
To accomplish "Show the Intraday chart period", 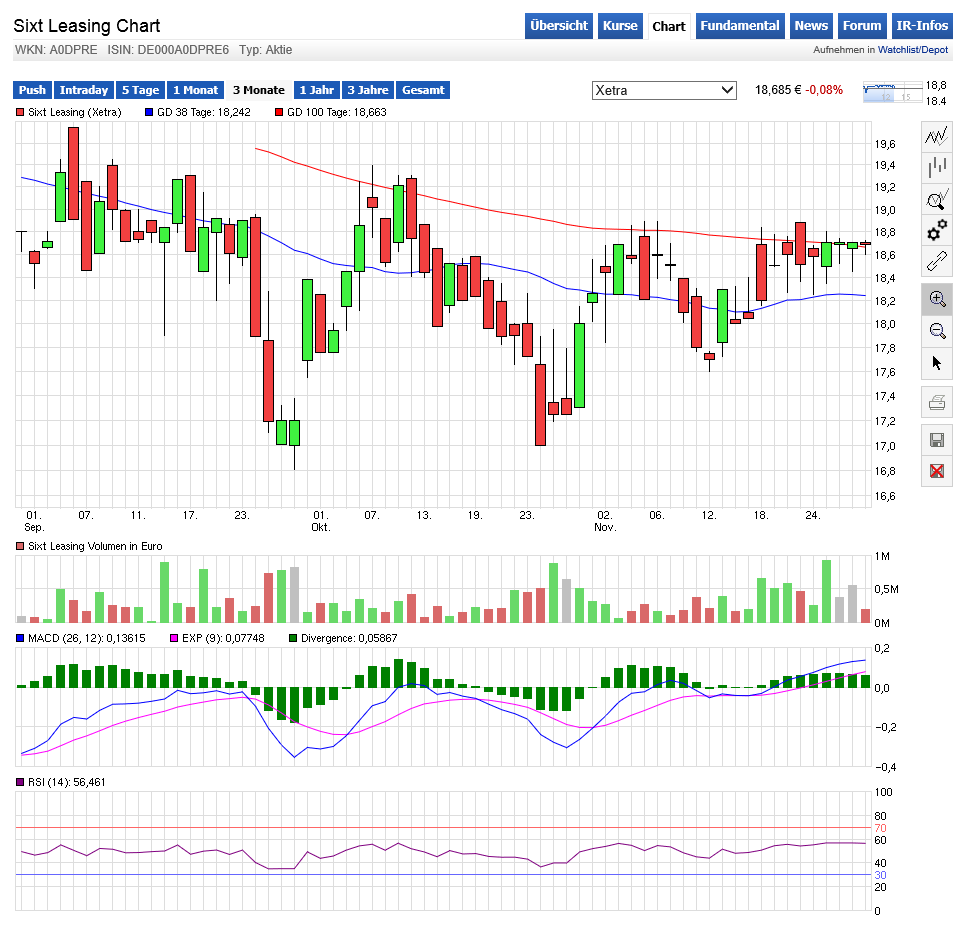I will point(84,90).
